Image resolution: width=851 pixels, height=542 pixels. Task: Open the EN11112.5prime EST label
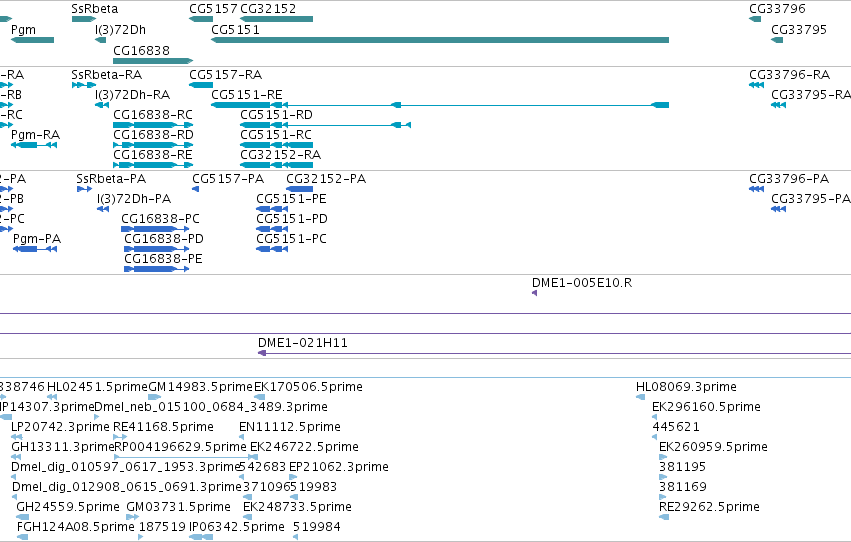(290, 428)
